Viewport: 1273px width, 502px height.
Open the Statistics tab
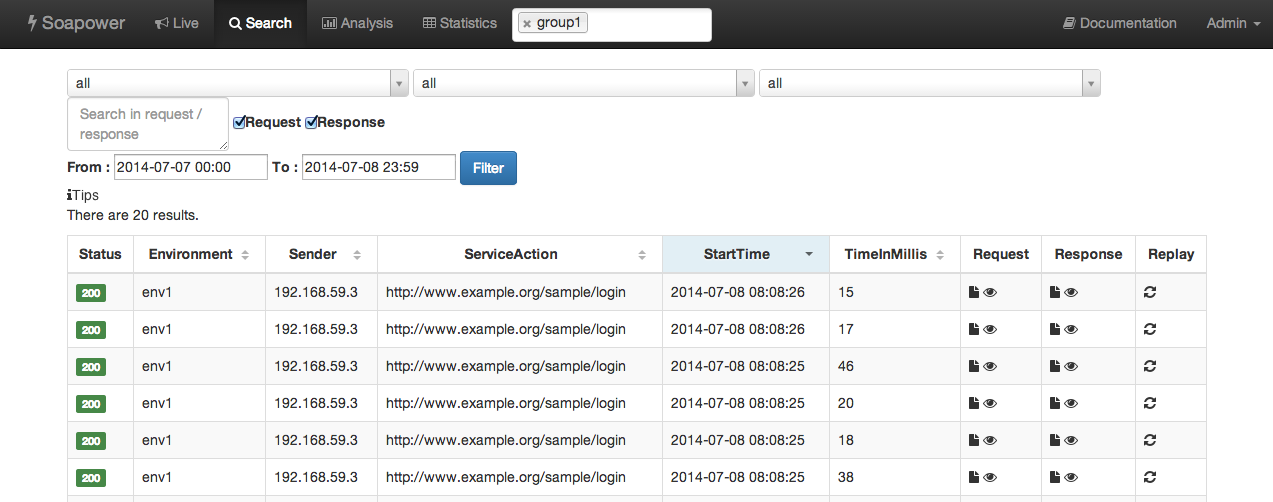click(460, 23)
